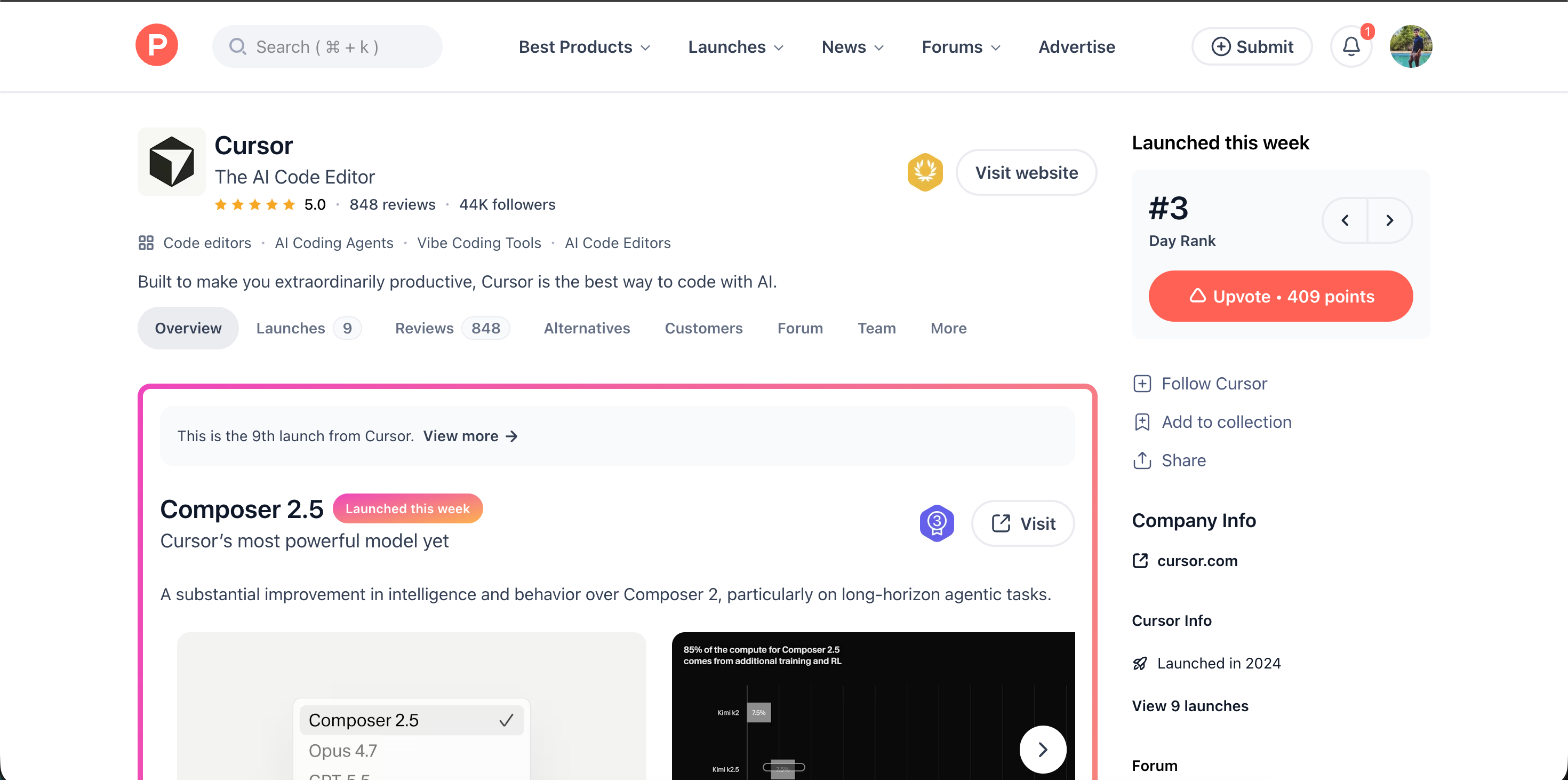
Task: Open the Product Hunt home logo
Action: [156, 46]
